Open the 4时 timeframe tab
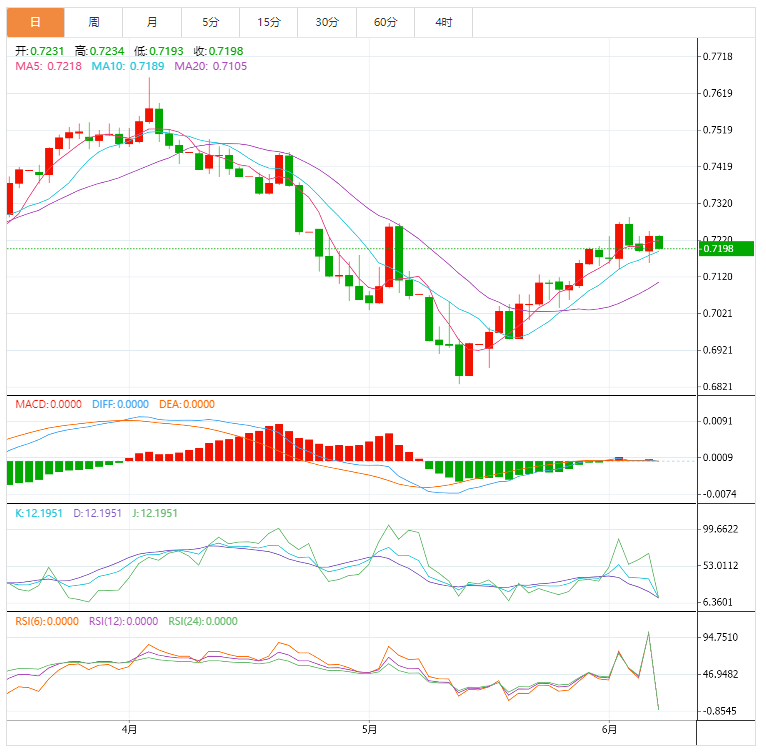Viewport: 766px width, 754px height. click(x=444, y=22)
